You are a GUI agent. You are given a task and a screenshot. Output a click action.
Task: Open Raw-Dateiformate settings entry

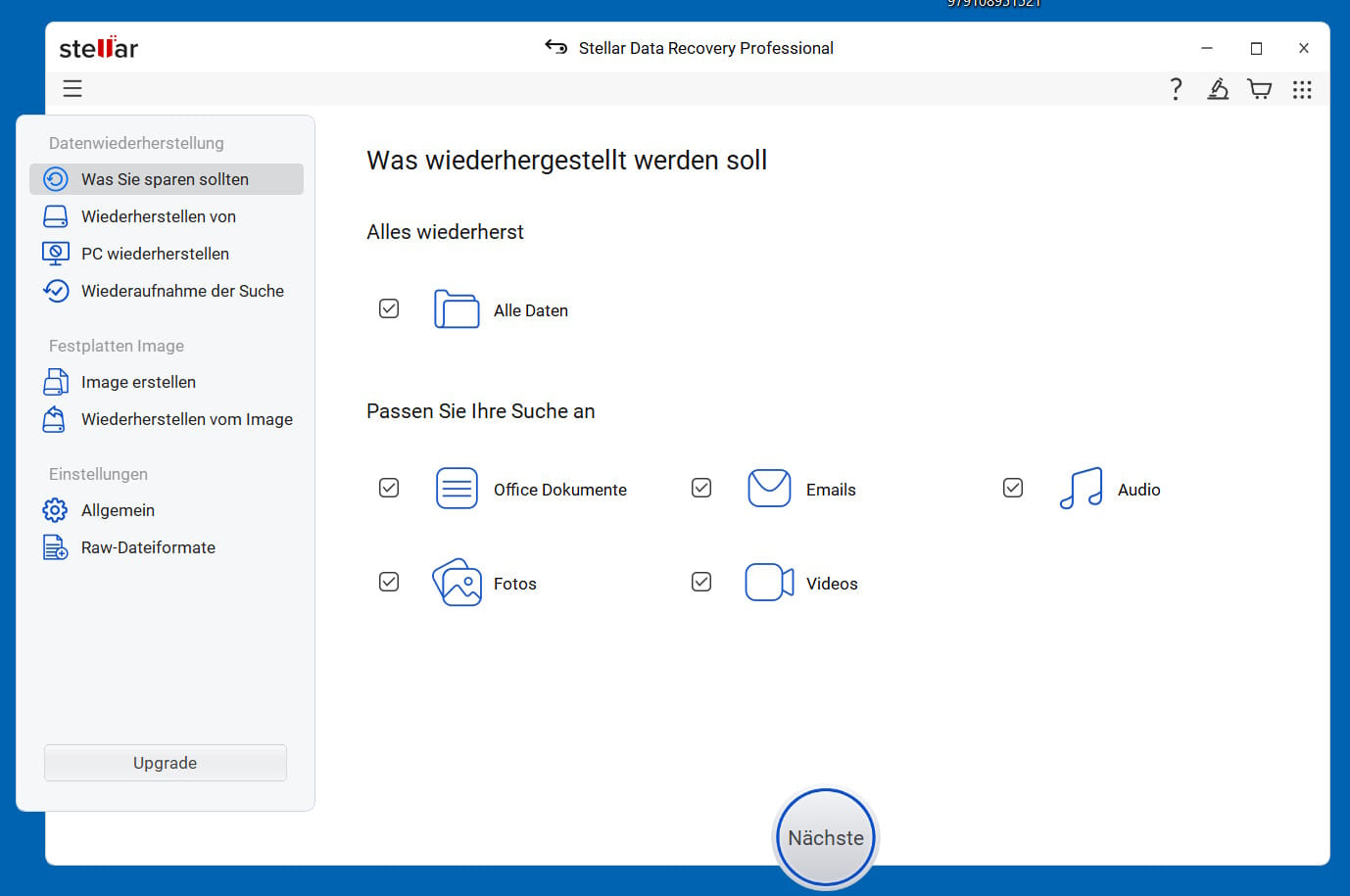148,547
